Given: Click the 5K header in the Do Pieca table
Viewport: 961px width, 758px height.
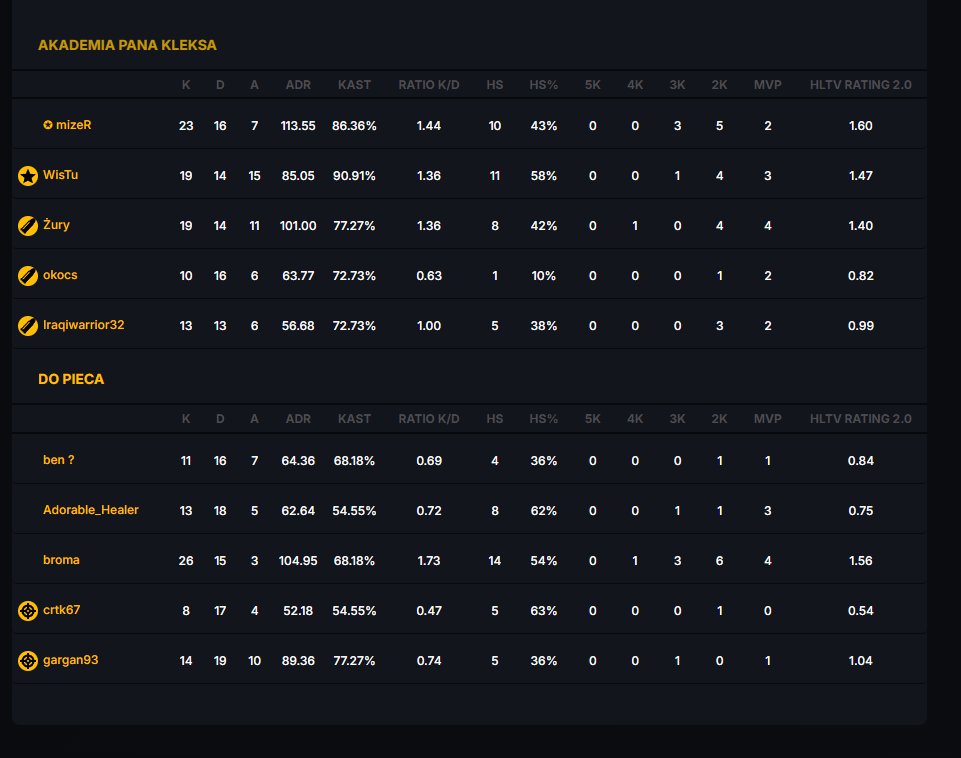Looking at the screenshot, I should pos(593,419).
